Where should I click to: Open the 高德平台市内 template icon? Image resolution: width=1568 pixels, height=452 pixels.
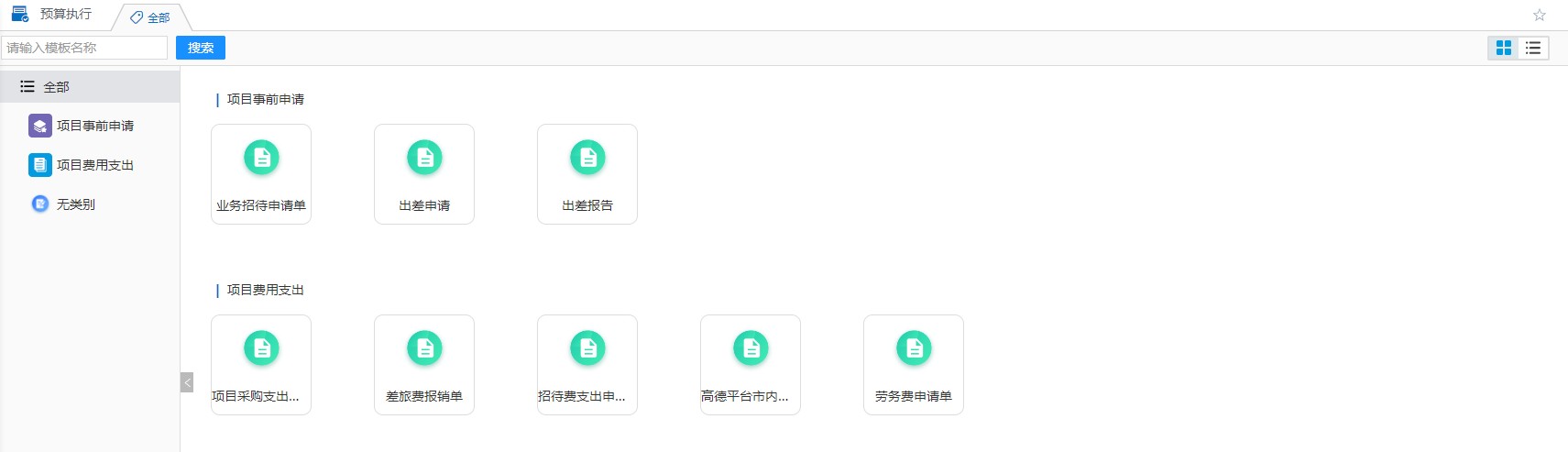pyautogui.click(x=751, y=349)
